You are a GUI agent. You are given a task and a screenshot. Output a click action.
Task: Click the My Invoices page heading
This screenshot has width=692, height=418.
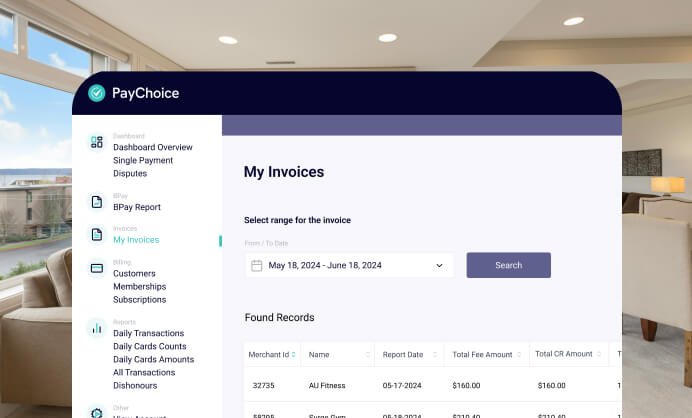tap(284, 172)
